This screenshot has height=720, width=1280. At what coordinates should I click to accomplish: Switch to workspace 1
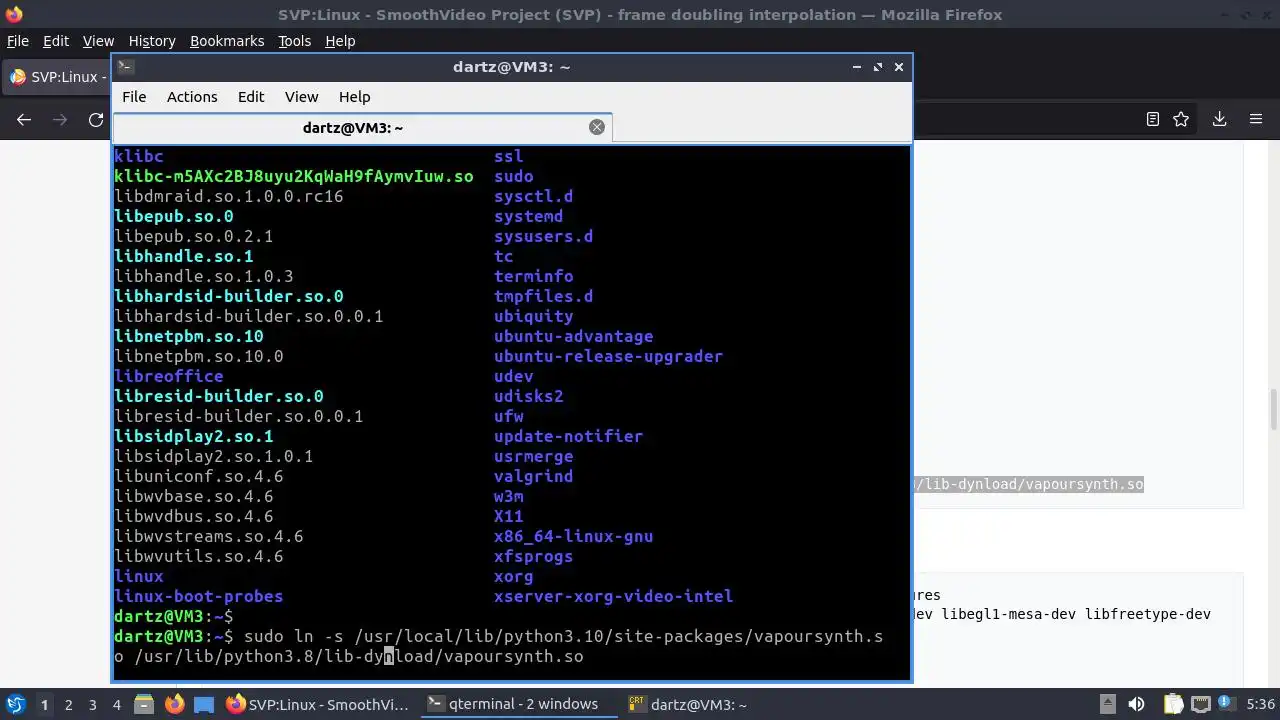coord(44,704)
